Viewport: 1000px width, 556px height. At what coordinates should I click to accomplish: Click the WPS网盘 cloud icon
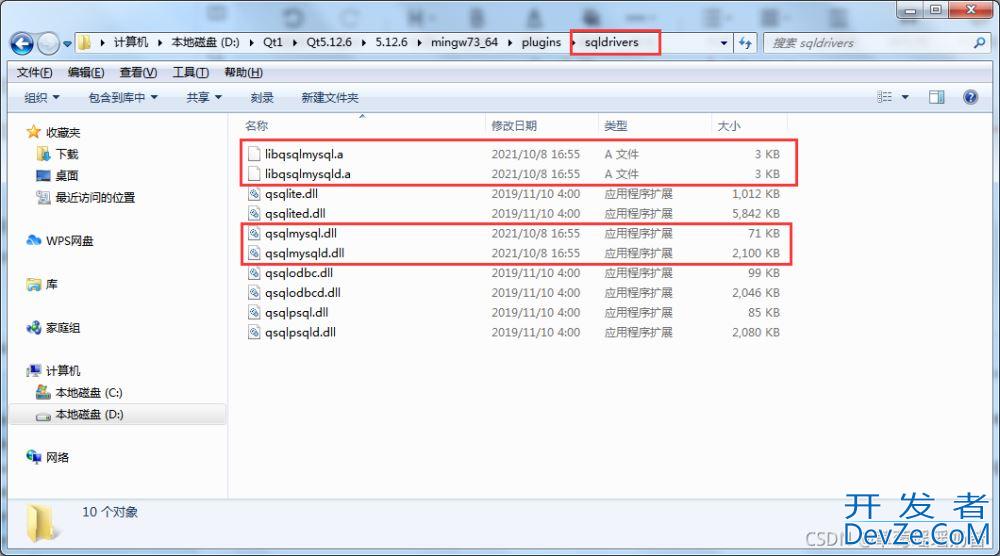pyautogui.click(x=33, y=240)
